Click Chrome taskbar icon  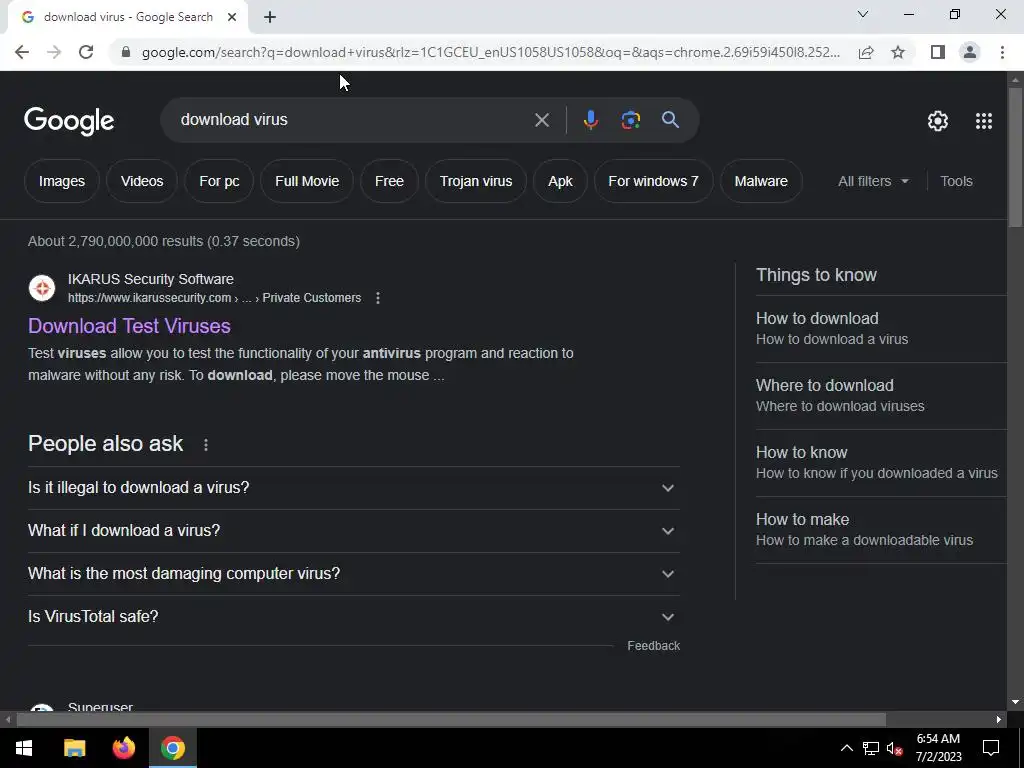coord(173,748)
